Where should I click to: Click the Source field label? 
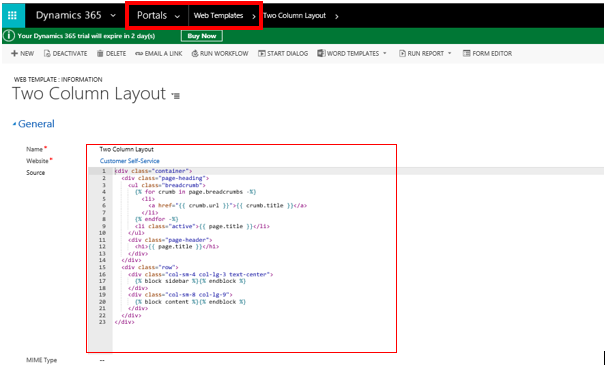point(35,173)
